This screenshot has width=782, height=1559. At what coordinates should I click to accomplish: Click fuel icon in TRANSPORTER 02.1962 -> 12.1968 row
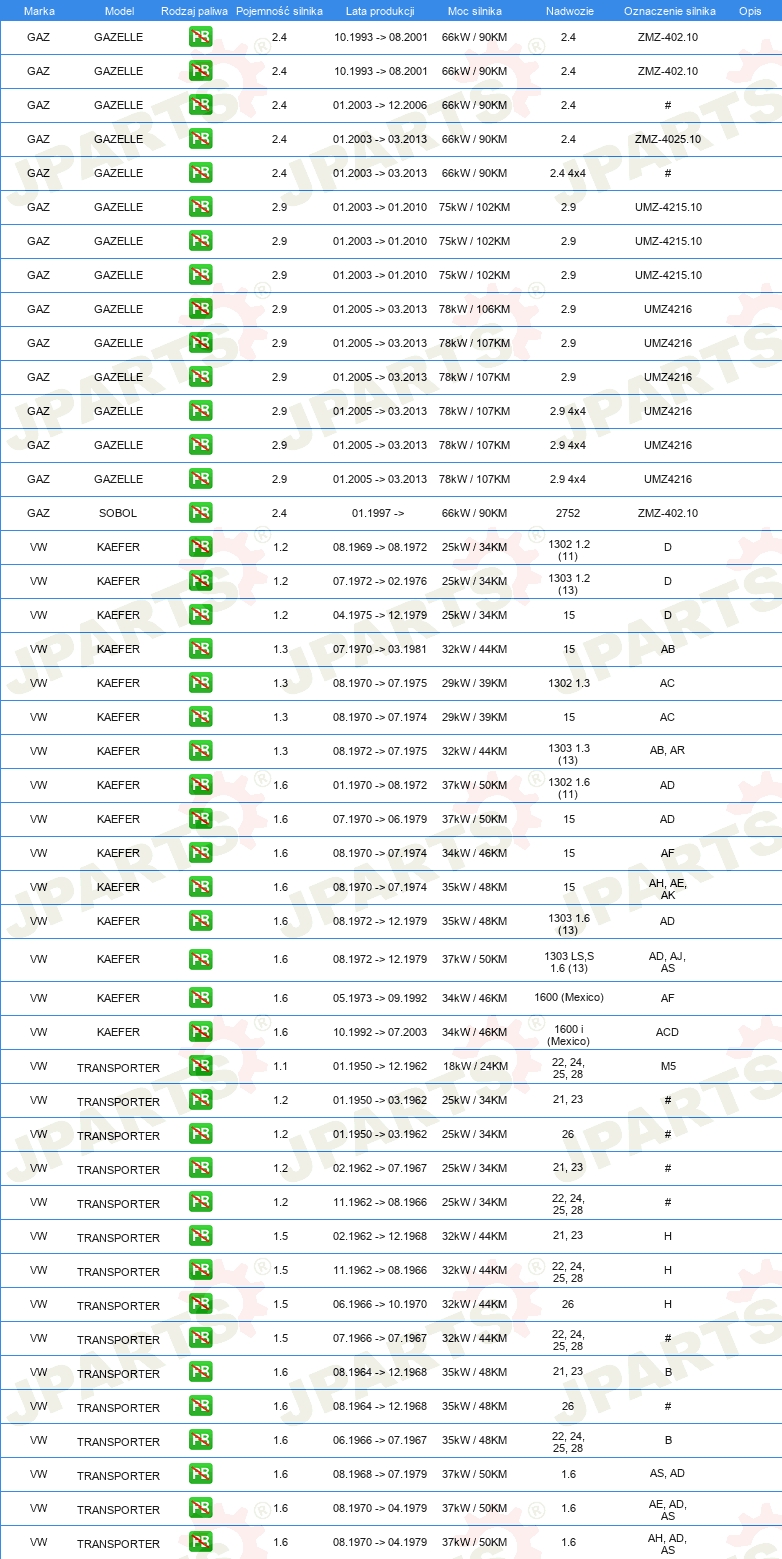[200, 1236]
